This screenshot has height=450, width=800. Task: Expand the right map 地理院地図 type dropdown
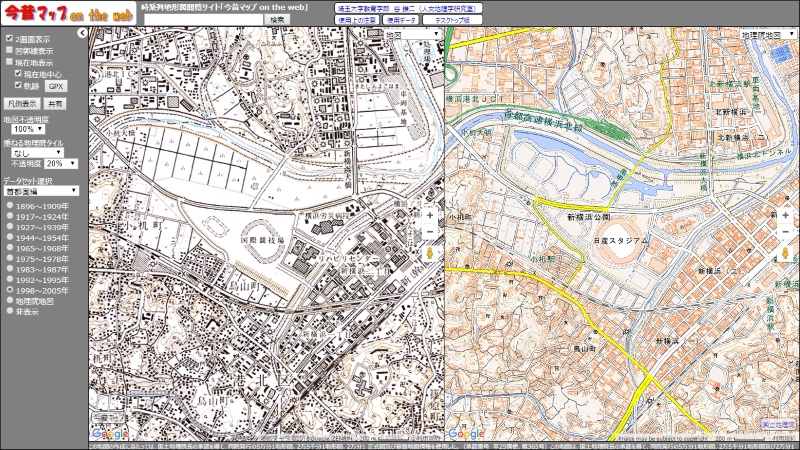tap(768, 34)
